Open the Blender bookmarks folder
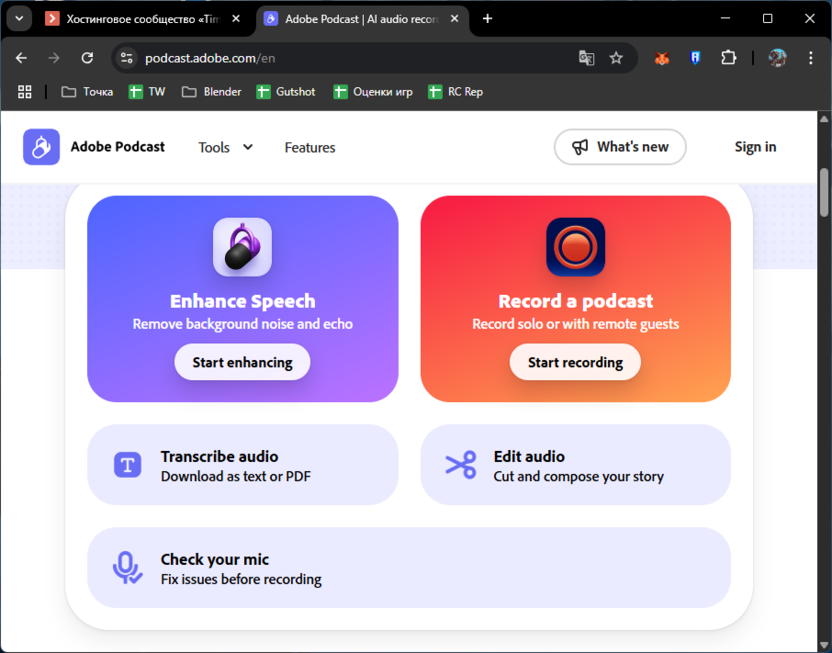The width and height of the screenshot is (832, 653). 212,92
